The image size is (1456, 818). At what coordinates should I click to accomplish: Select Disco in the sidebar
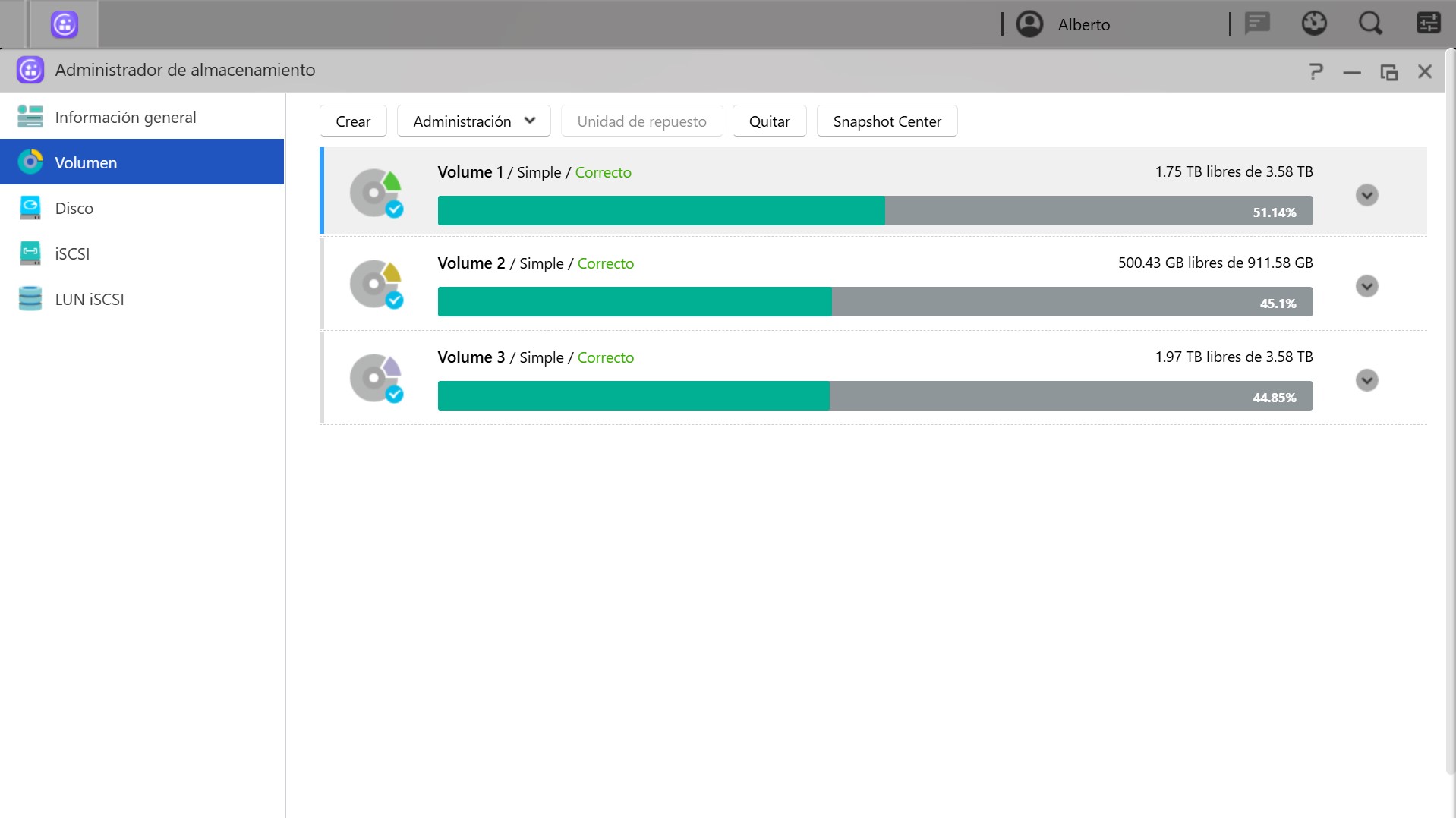click(x=74, y=209)
